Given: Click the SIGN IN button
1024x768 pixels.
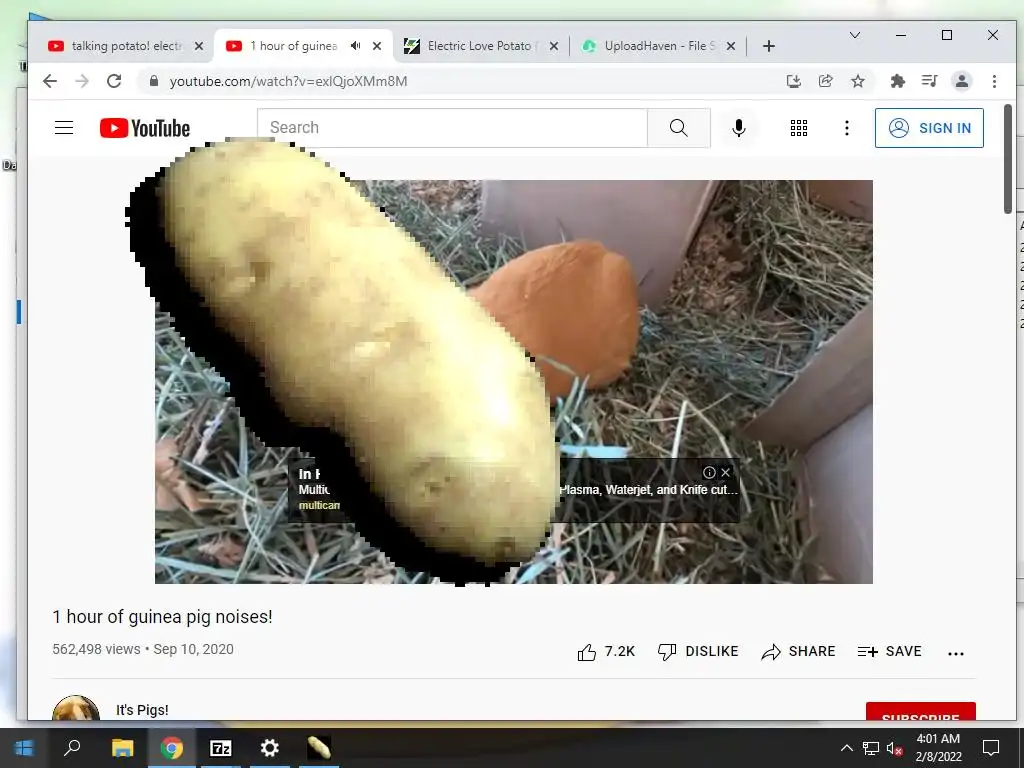Looking at the screenshot, I should pos(929,128).
